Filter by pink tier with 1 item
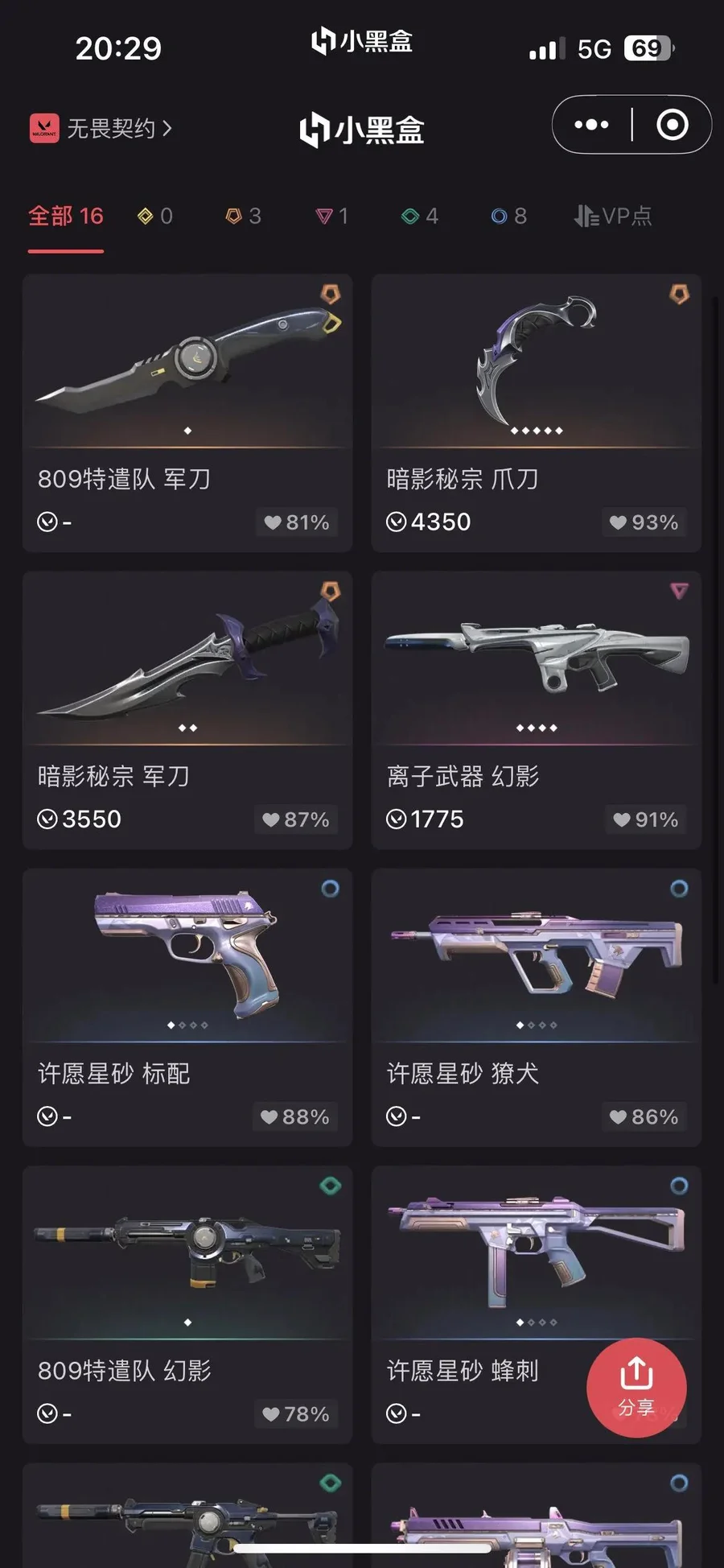 click(x=331, y=216)
